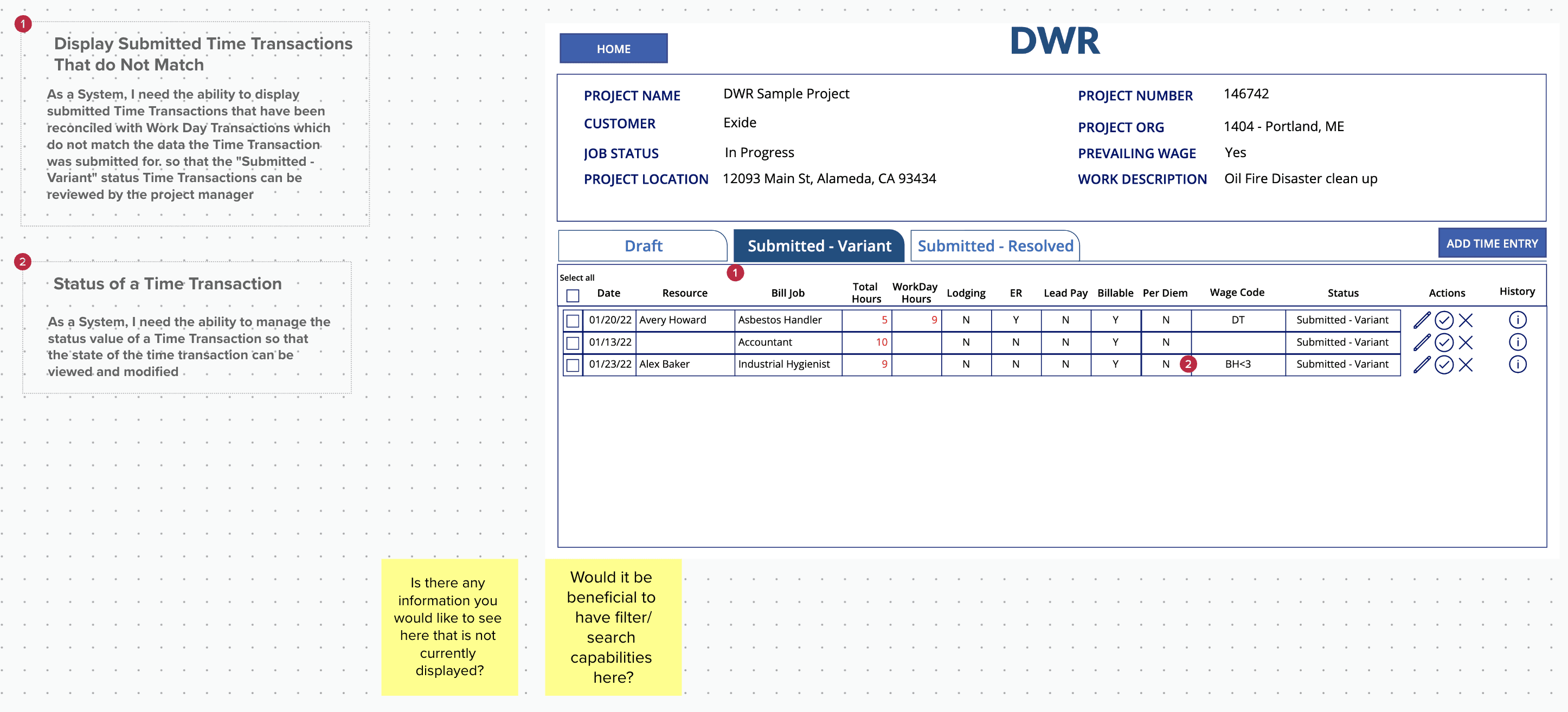The height and width of the screenshot is (712, 1568).
Task: Click the filter/search capabilities sticky note
Action: 612,627
